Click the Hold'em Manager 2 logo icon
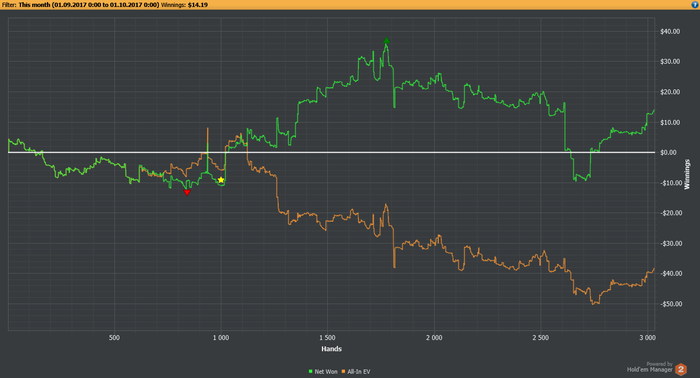 [x=681, y=369]
